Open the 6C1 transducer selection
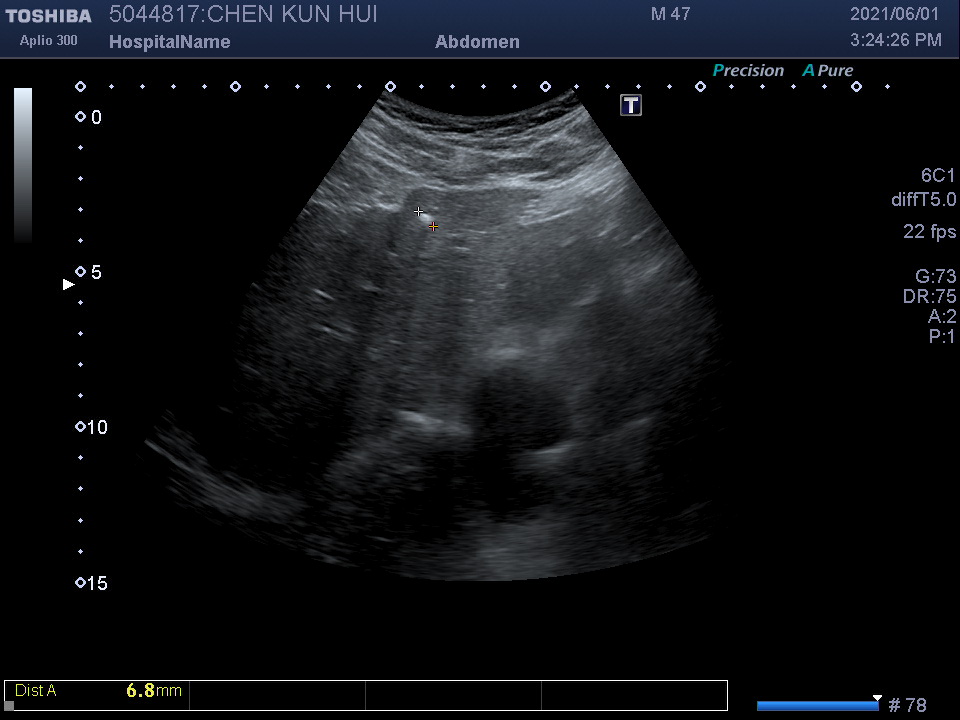 (x=938, y=176)
